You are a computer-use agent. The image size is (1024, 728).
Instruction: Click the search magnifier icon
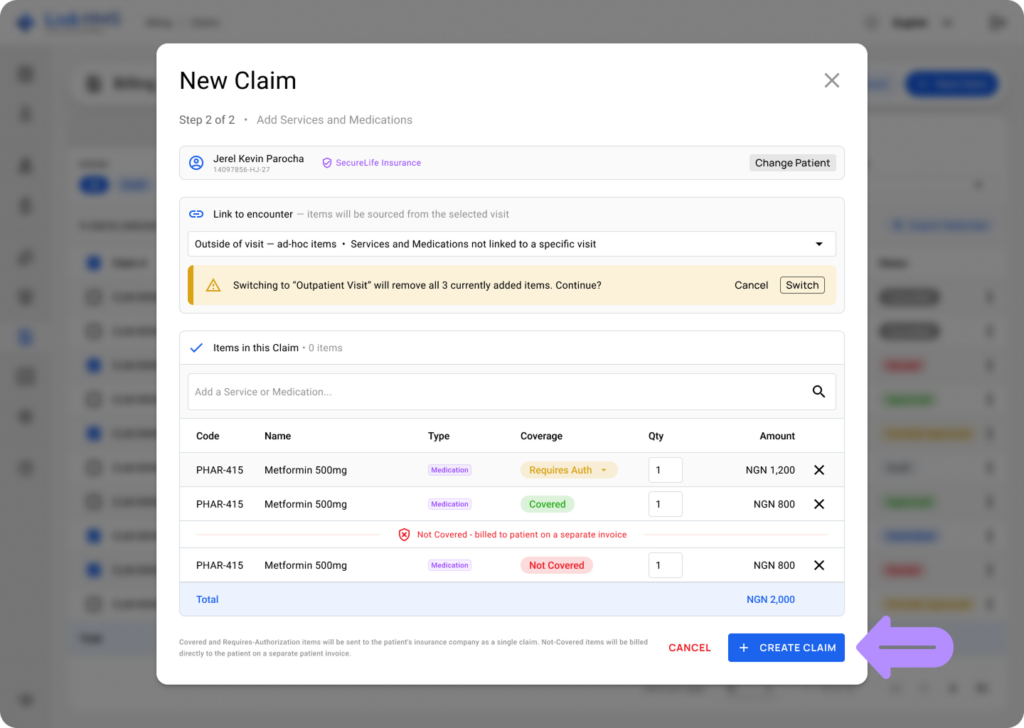(818, 391)
